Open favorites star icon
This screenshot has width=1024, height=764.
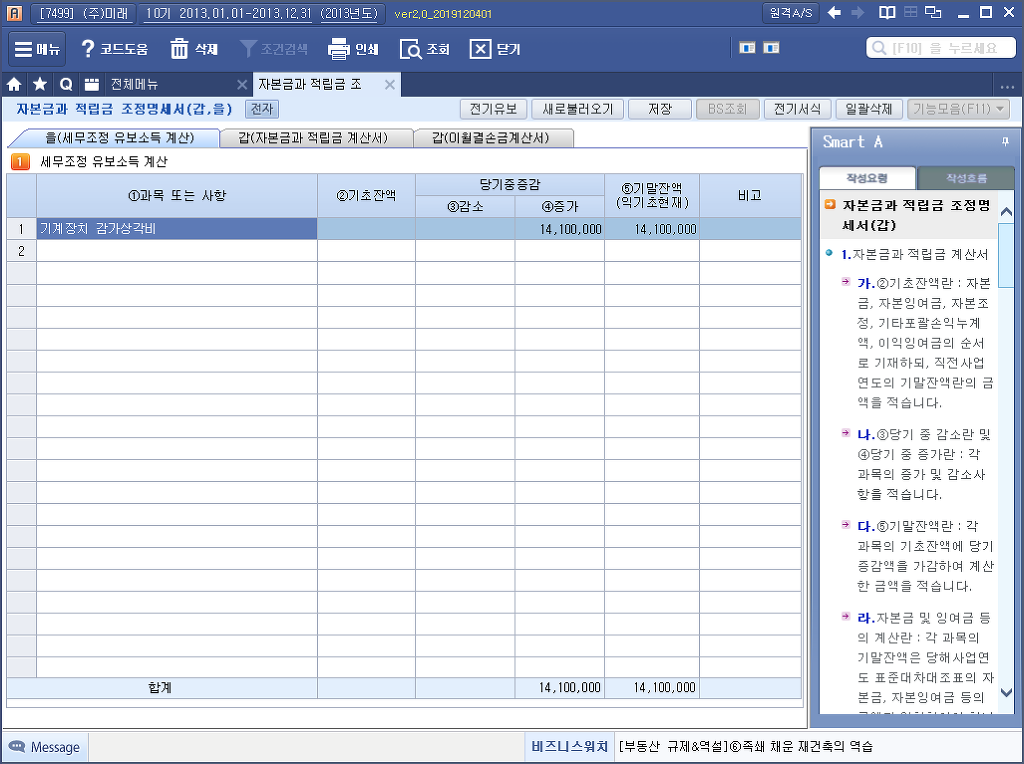tap(40, 84)
